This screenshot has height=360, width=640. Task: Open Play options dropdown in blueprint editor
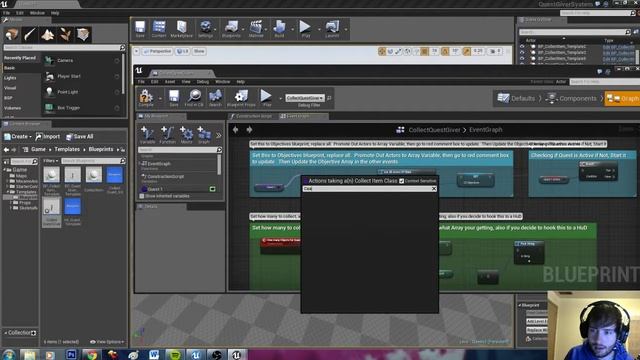280,99
